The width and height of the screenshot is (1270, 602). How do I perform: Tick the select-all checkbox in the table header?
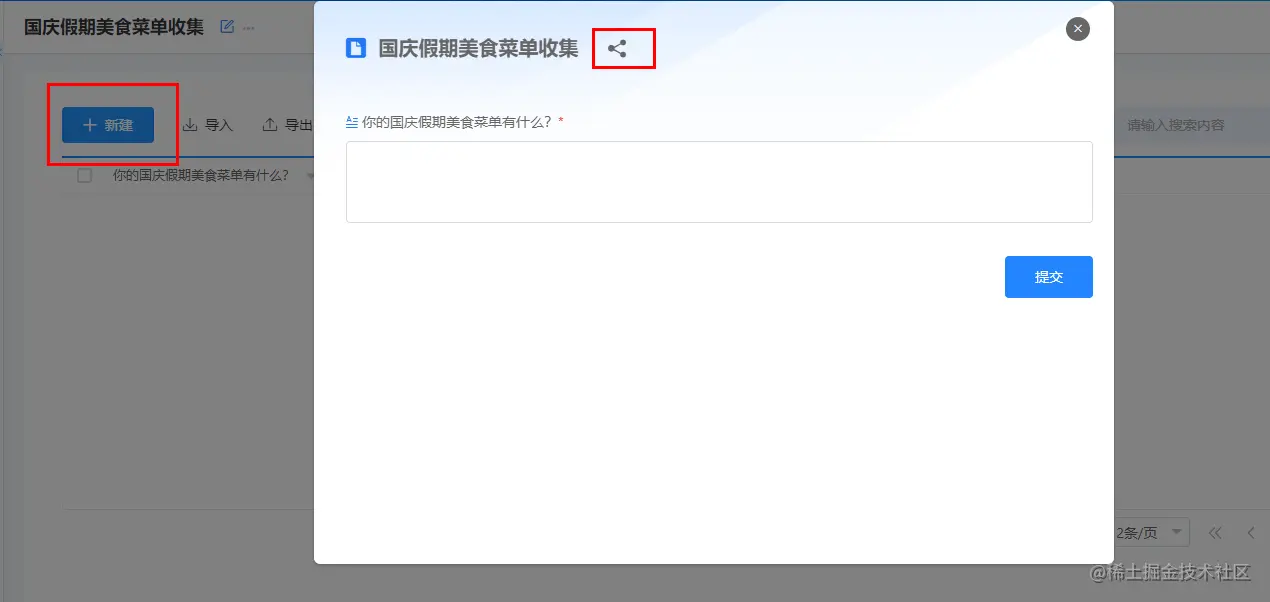(85, 175)
